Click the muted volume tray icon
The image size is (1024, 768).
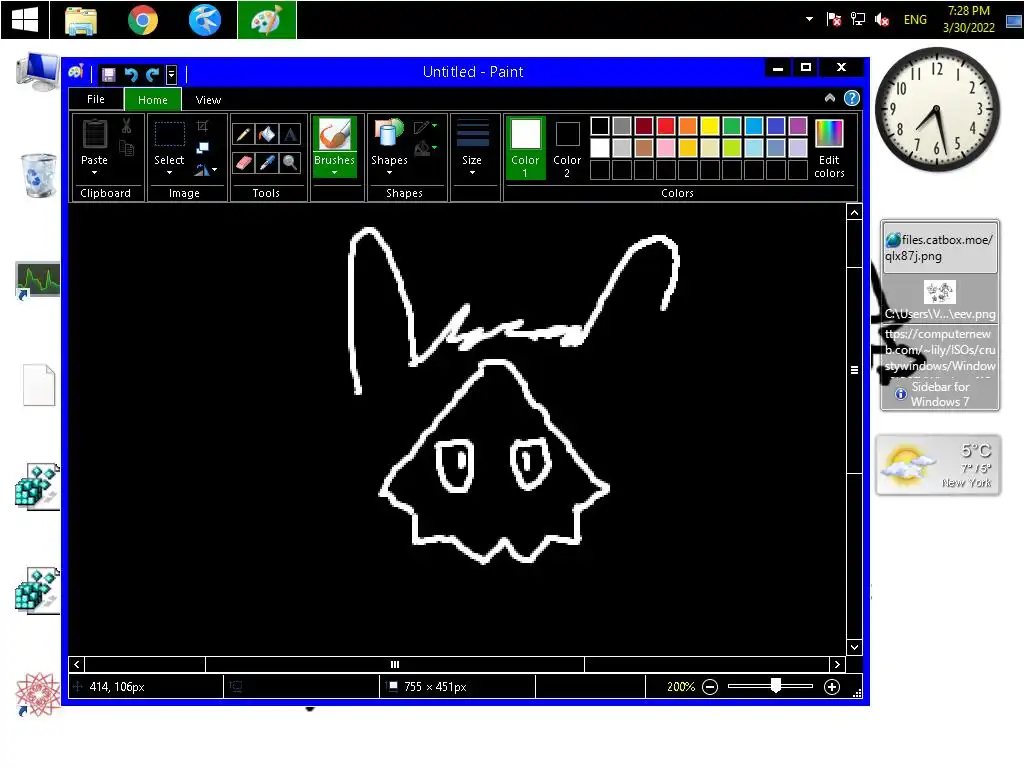882,20
